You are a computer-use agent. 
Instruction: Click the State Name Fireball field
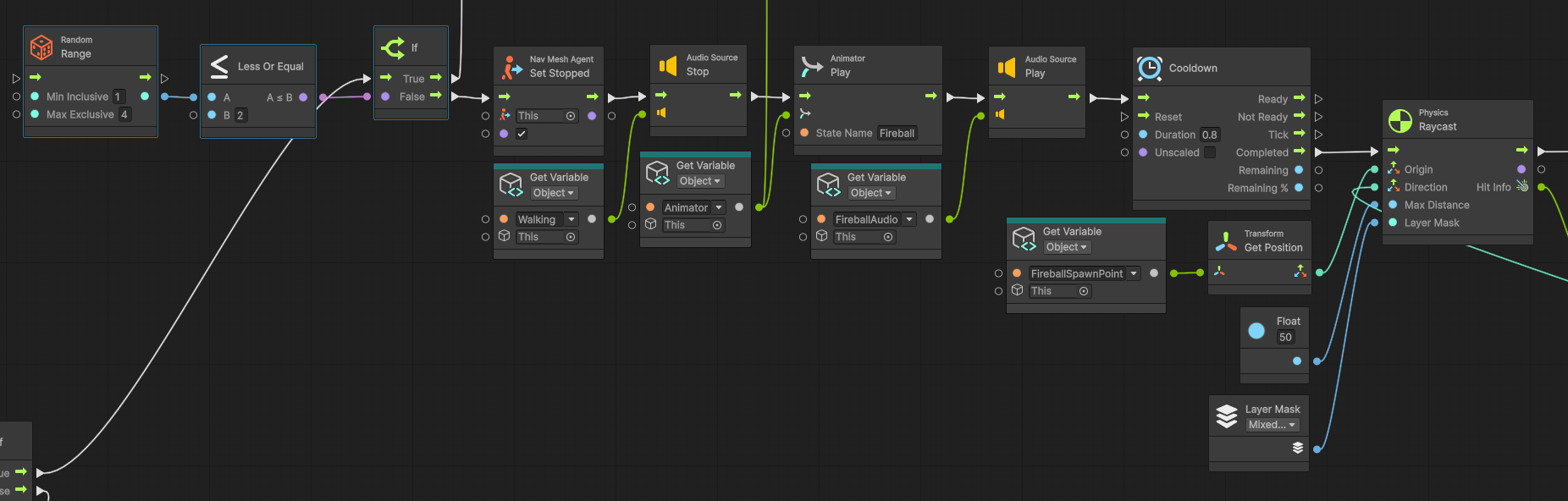[897, 133]
